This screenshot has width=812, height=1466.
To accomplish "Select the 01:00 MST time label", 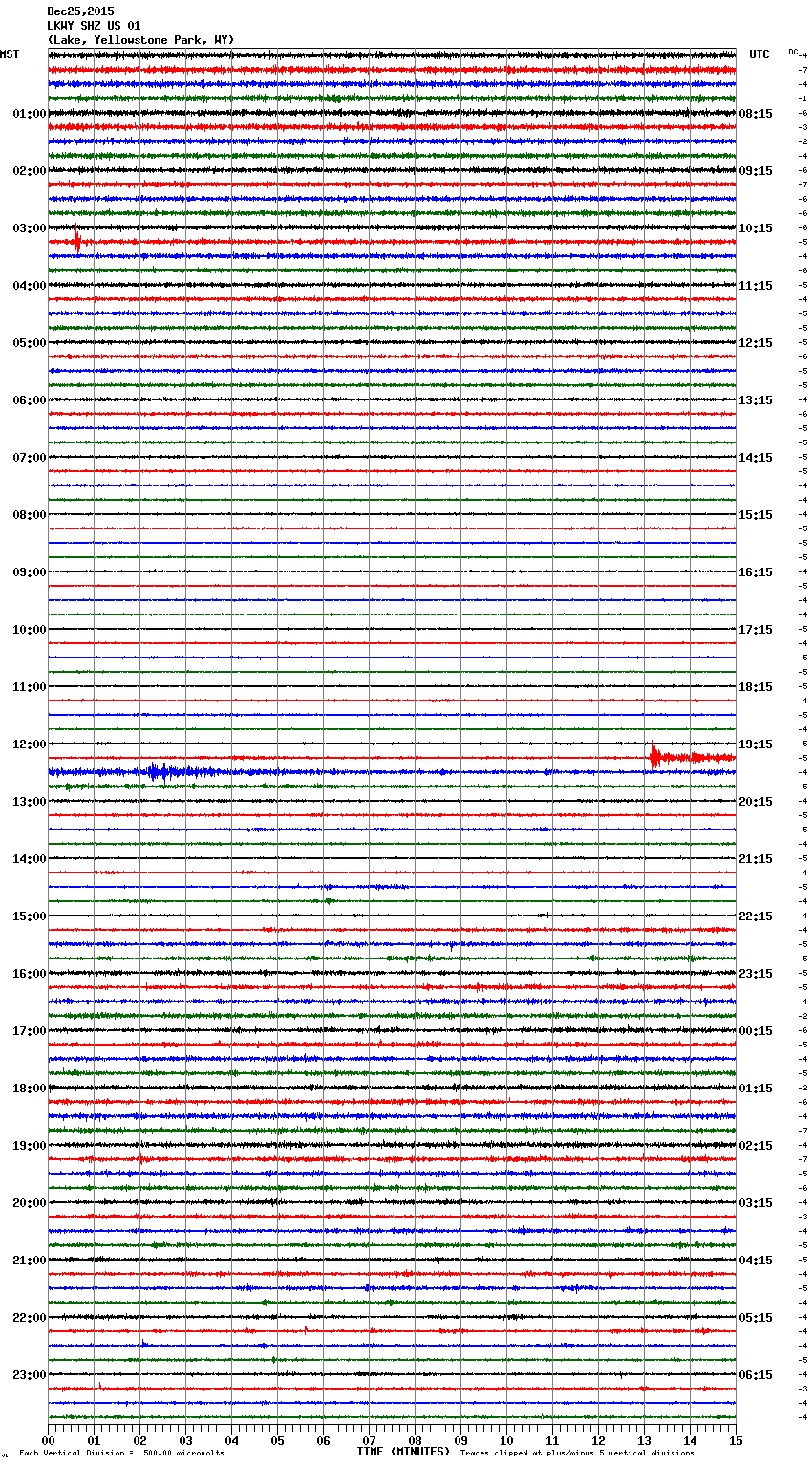I will pyautogui.click(x=29, y=114).
